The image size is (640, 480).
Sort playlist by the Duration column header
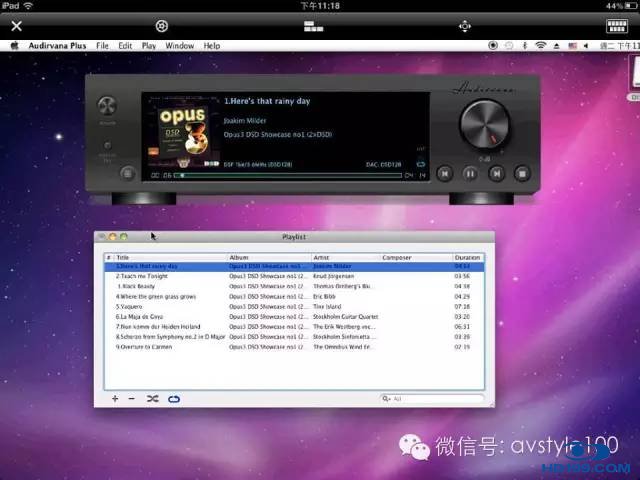click(x=468, y=258)
